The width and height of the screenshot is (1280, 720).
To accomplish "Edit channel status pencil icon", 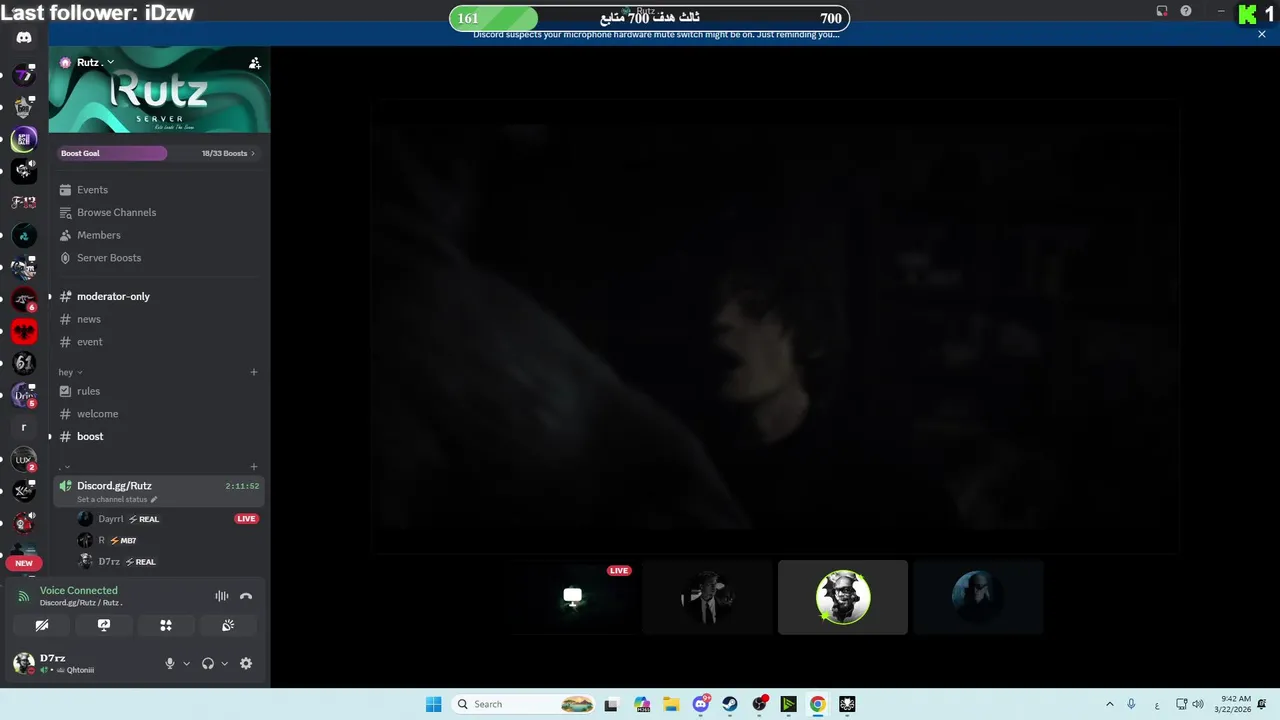I will (x=154, y=499).
